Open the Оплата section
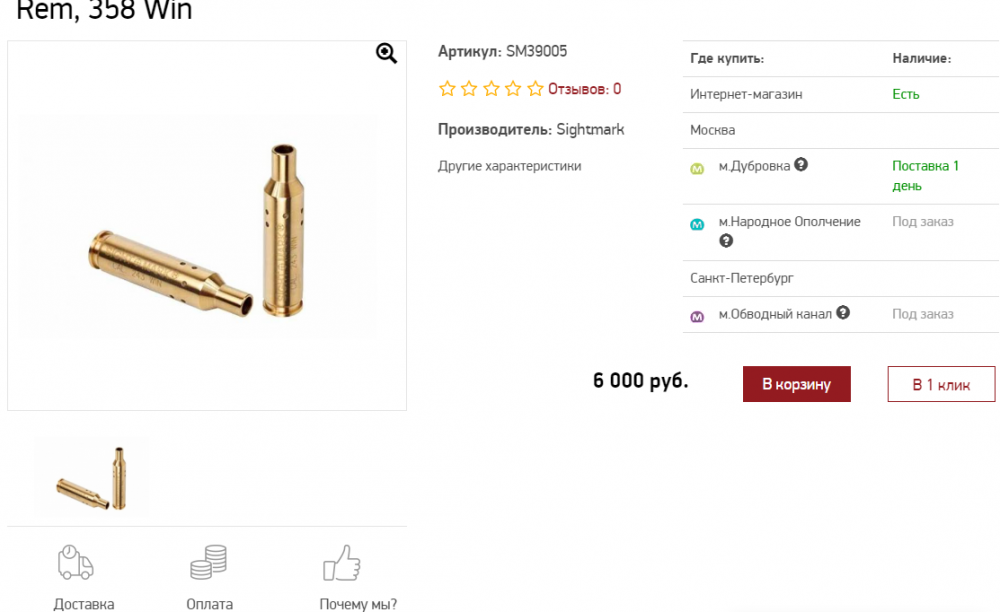The width and height of the screenshot is (1000, 612). tap(210, 604)
